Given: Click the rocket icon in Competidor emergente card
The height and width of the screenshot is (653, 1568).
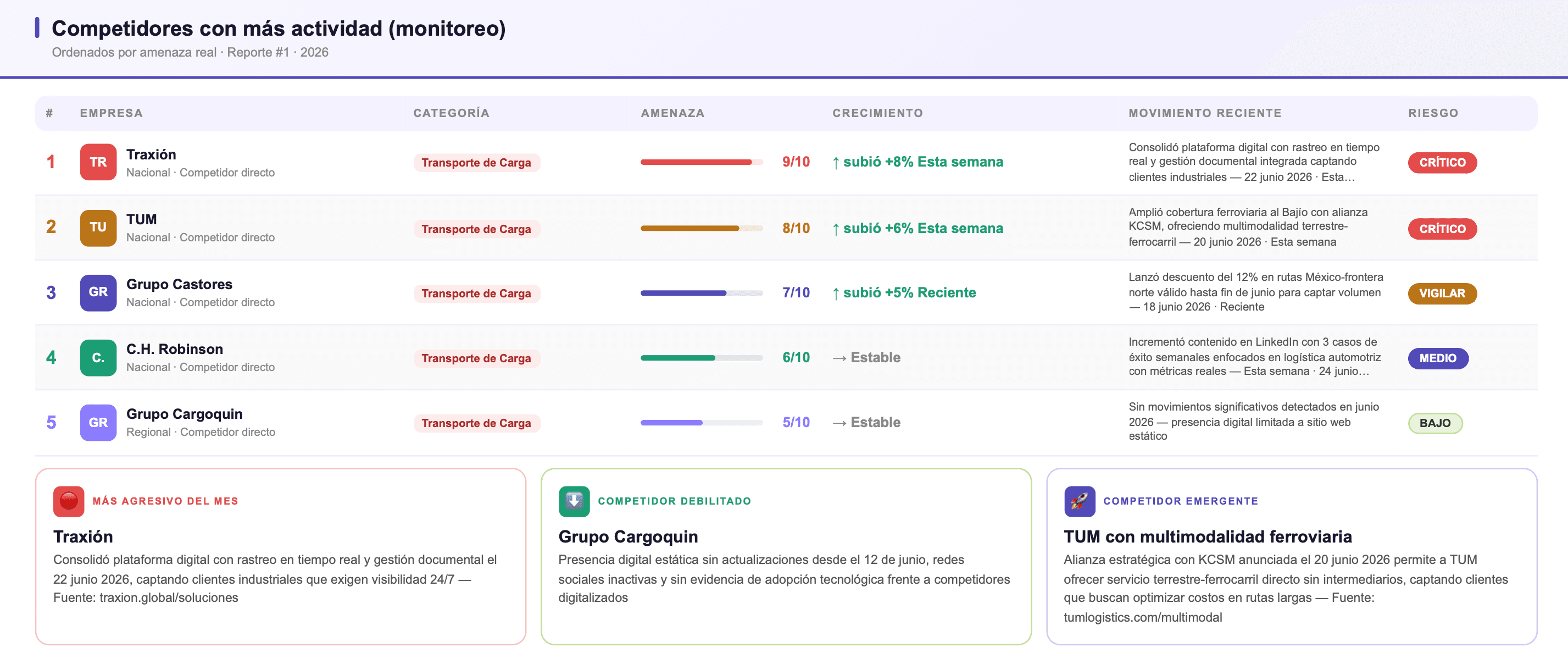Looking at the screenshot, I should click(x=1079, y=501).
